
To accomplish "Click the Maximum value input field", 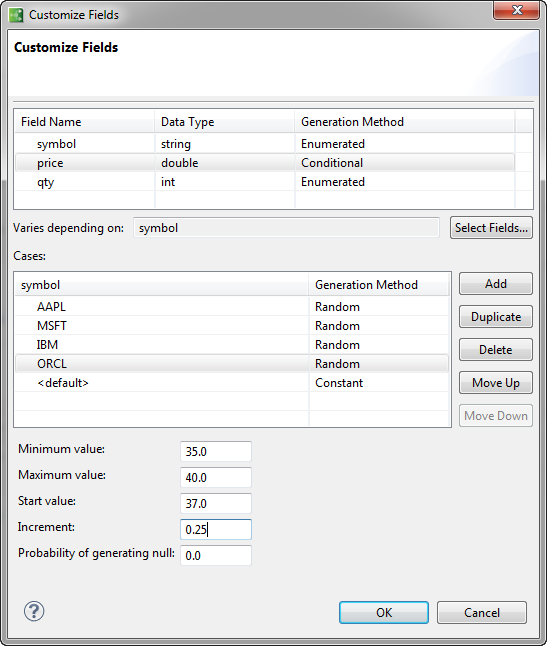I will (x=216, y=477).
